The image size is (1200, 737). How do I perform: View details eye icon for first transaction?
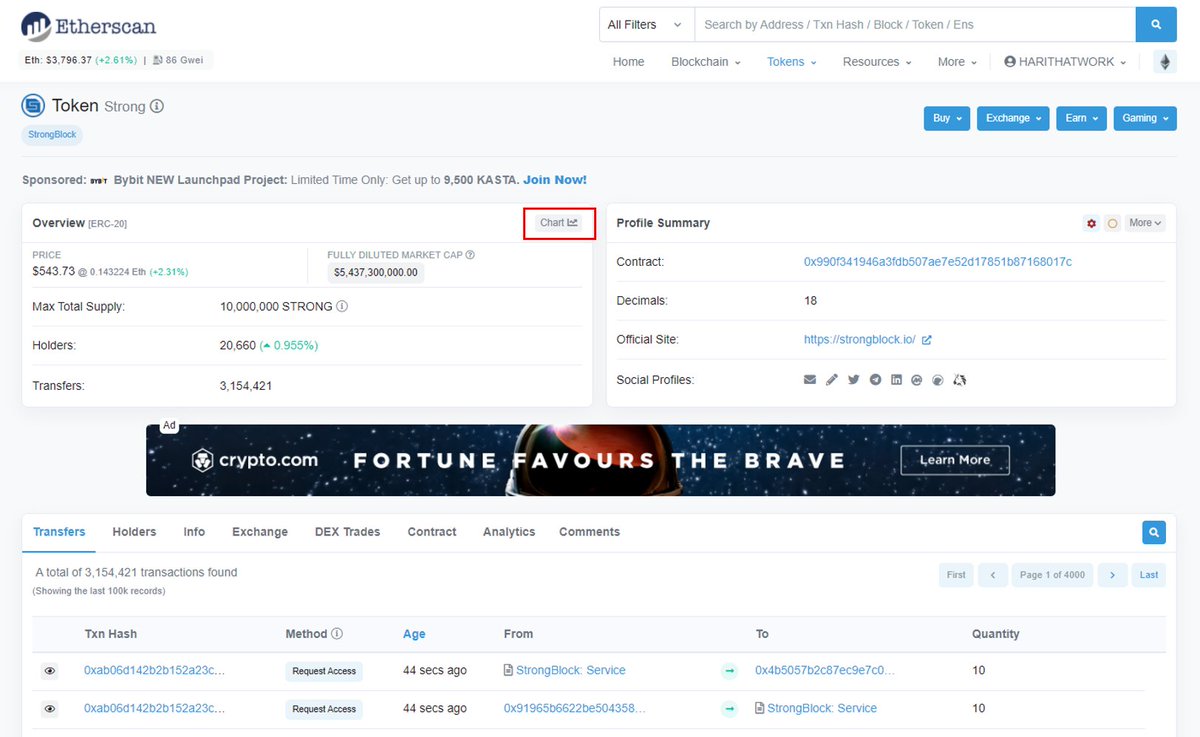coord(50,671)
